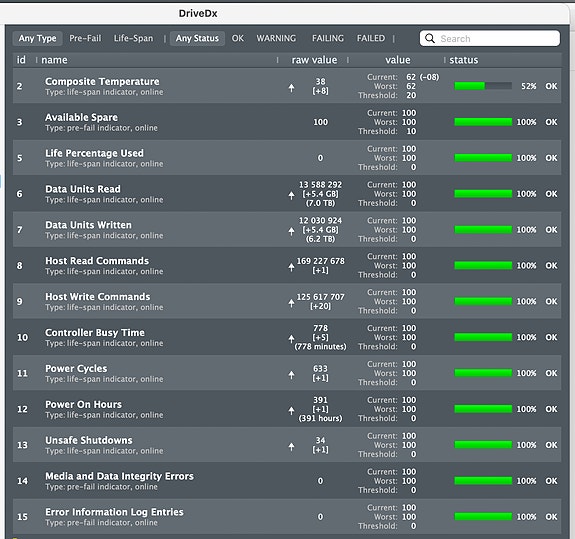Sort by the raw value column header
This screenshot has height=539, width=575.
point(314,60)
